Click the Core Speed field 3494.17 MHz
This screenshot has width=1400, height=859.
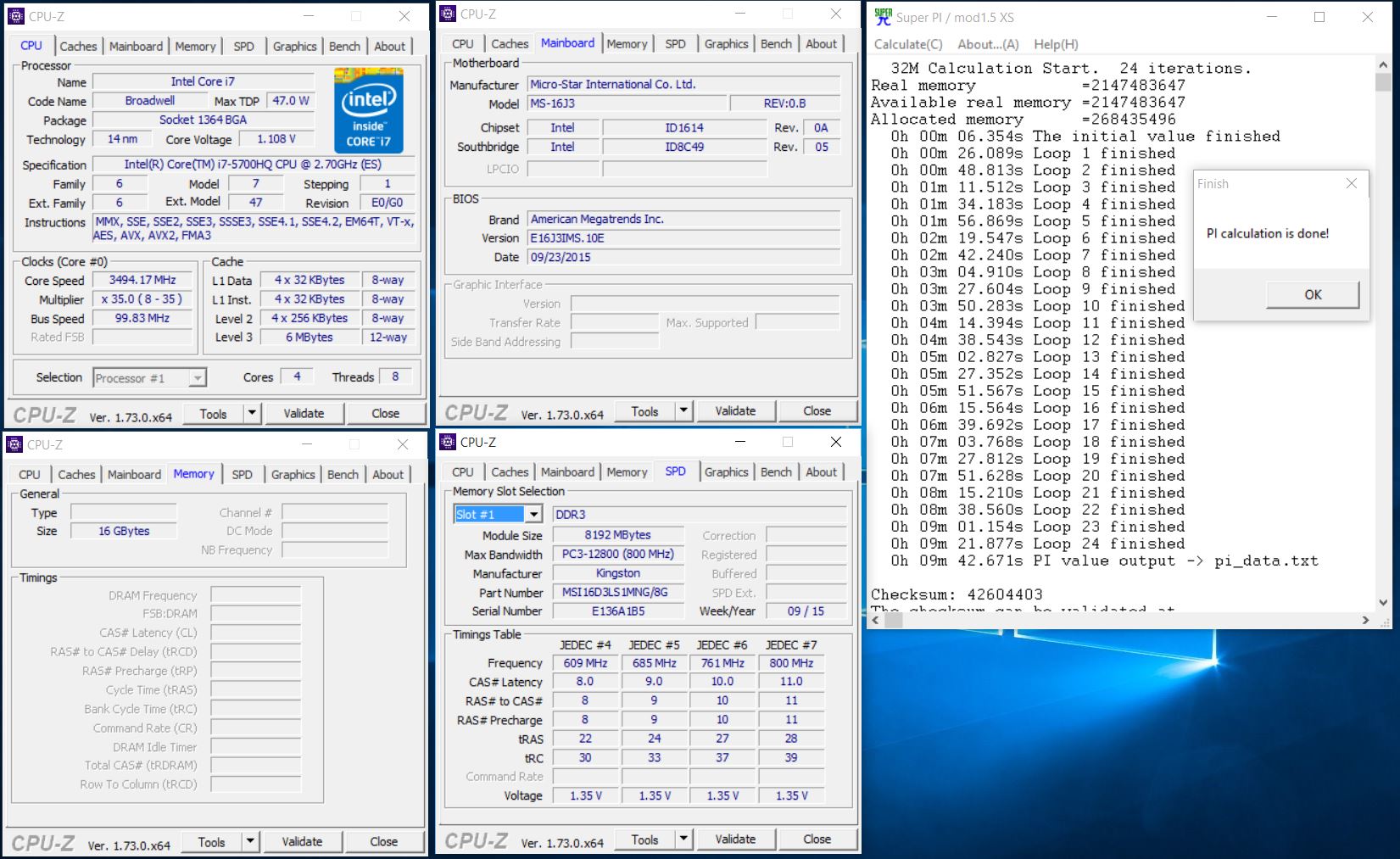click(142, 281)
